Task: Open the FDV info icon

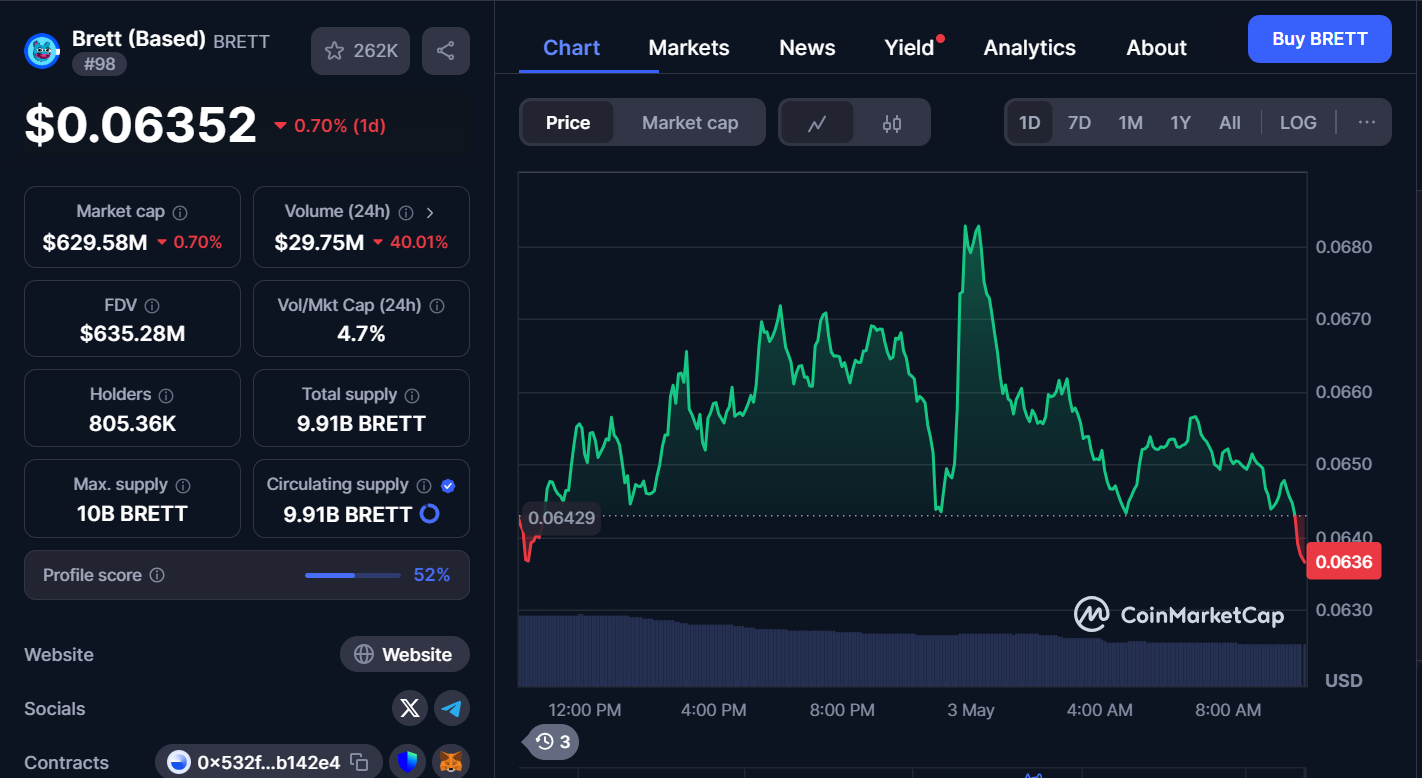Action: tap(152, 306)
